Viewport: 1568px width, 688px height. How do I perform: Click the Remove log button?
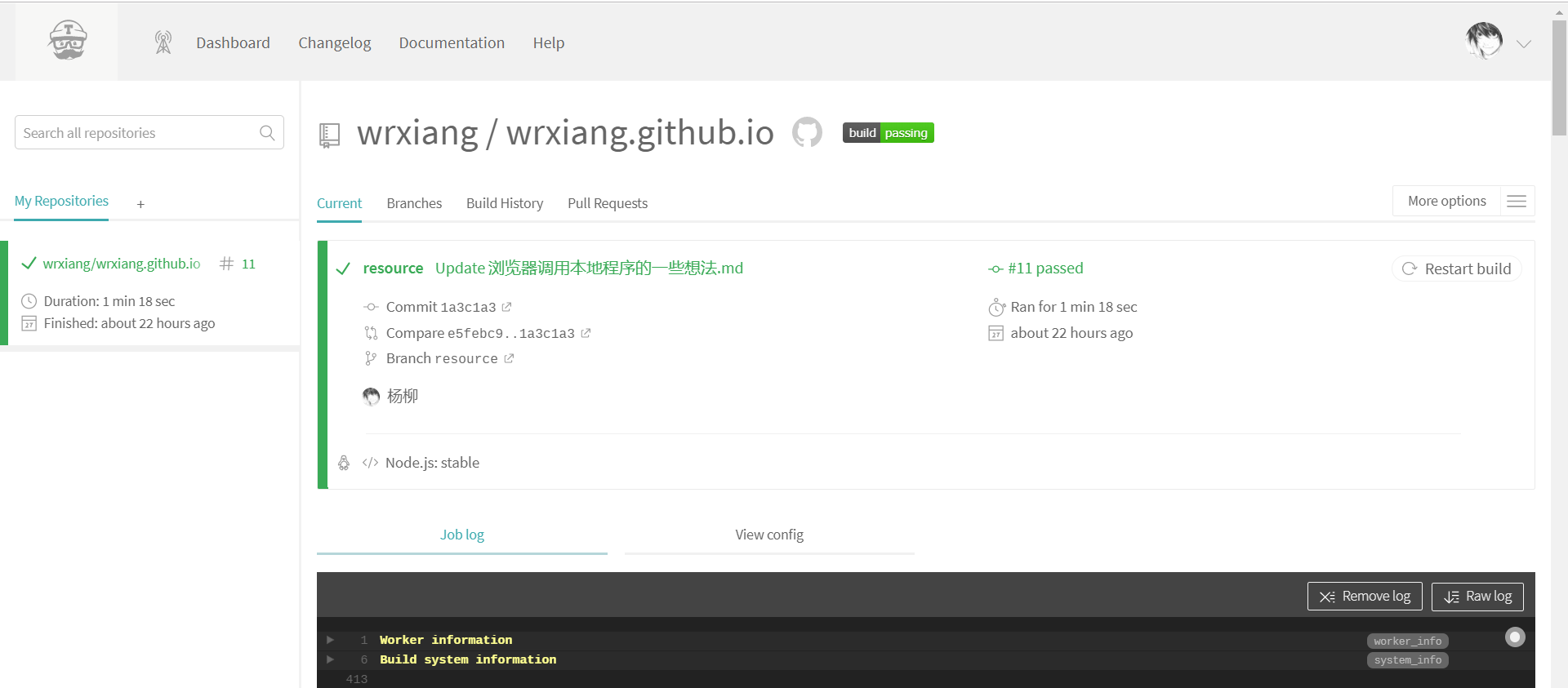click(x=1365, y=597)
